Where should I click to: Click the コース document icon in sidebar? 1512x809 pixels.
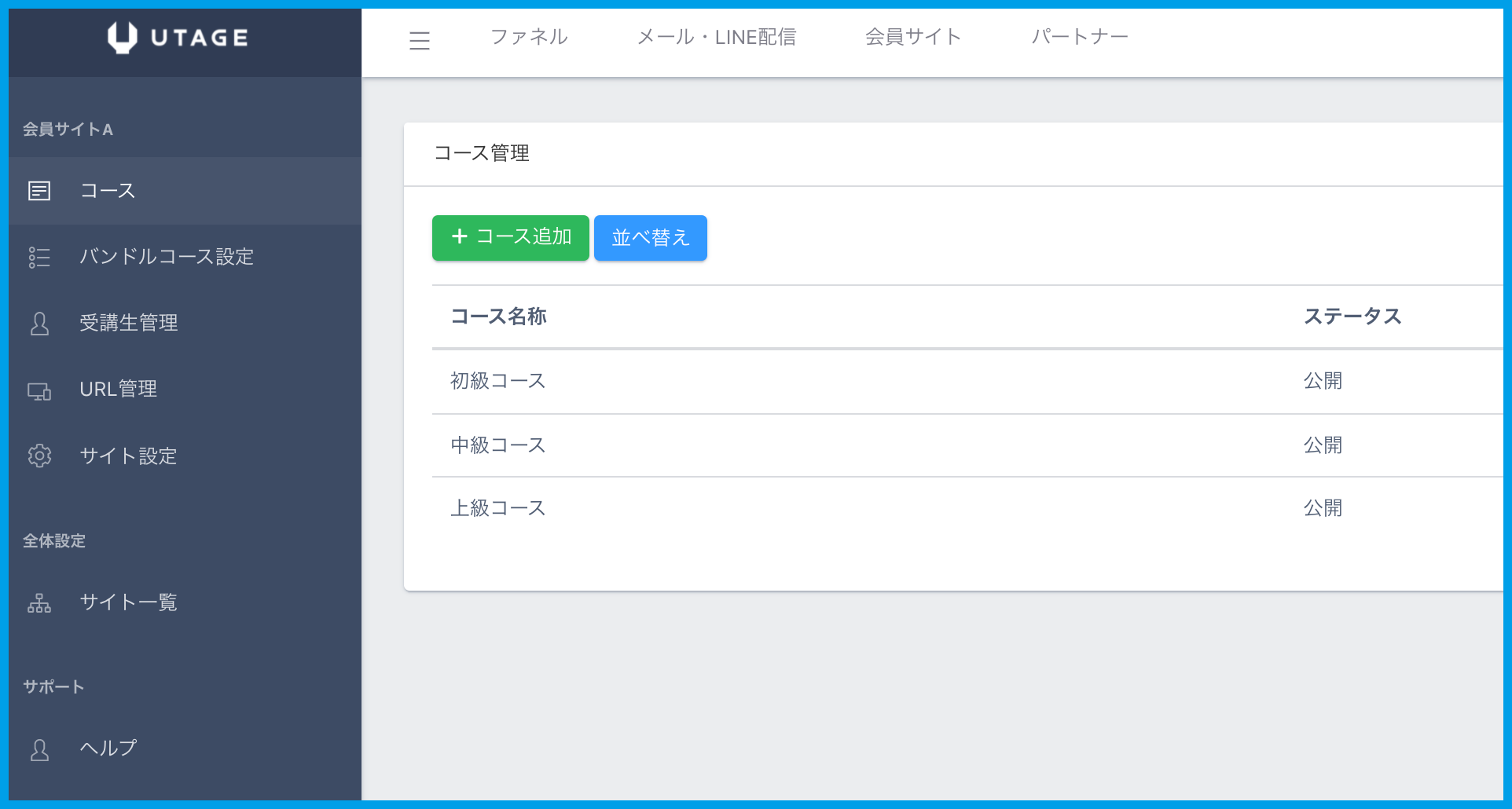39,191
